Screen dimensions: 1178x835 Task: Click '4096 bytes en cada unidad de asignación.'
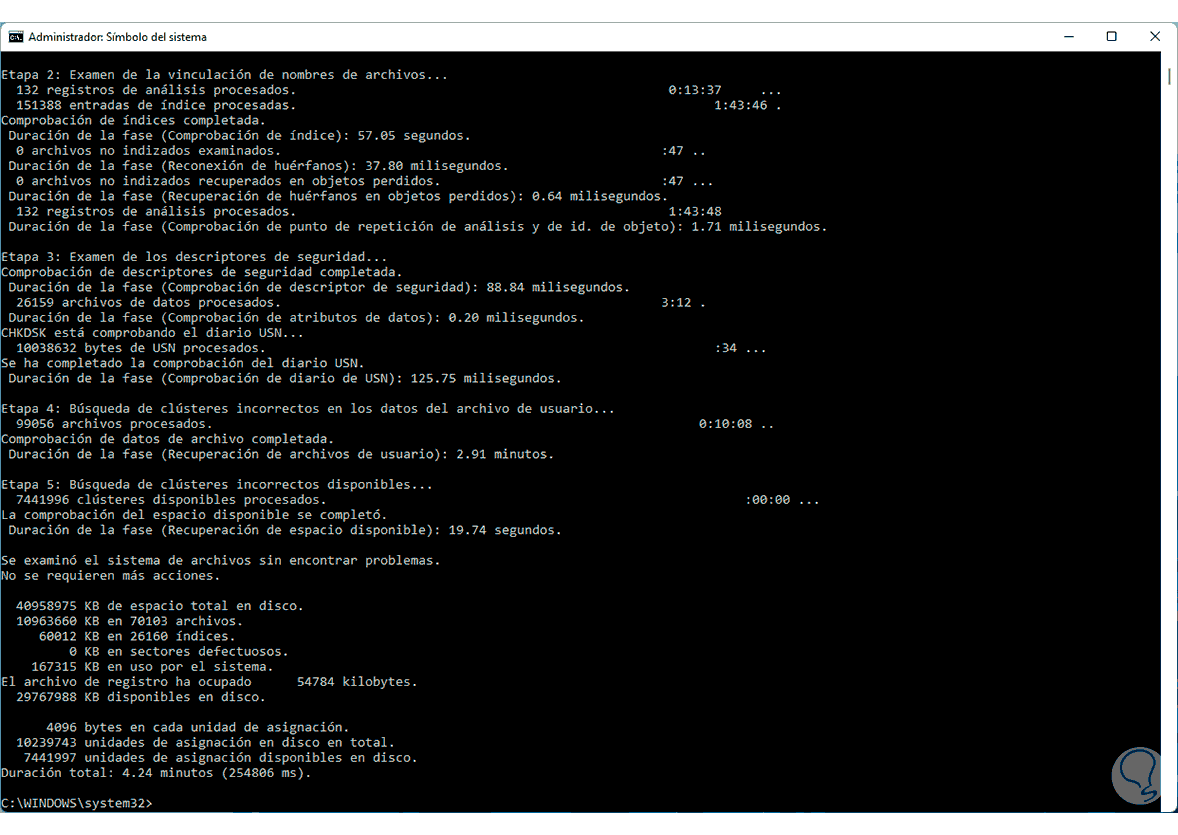[198, 728]
